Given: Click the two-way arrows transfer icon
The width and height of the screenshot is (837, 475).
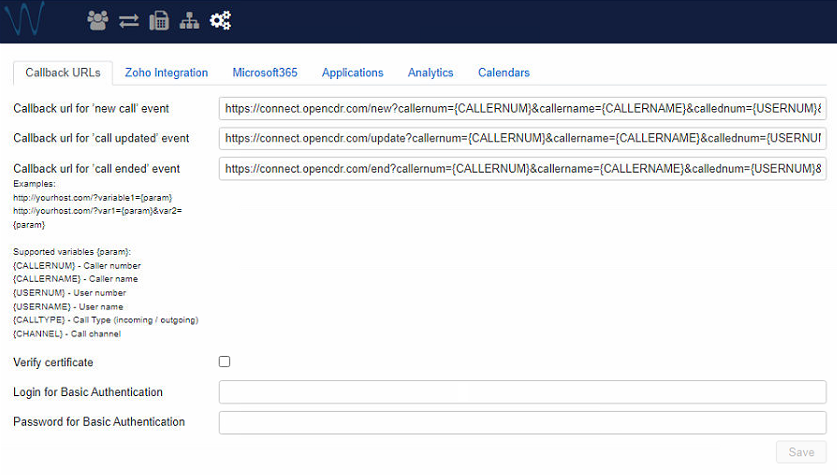Looking at the screenshot, I should 128,20.
